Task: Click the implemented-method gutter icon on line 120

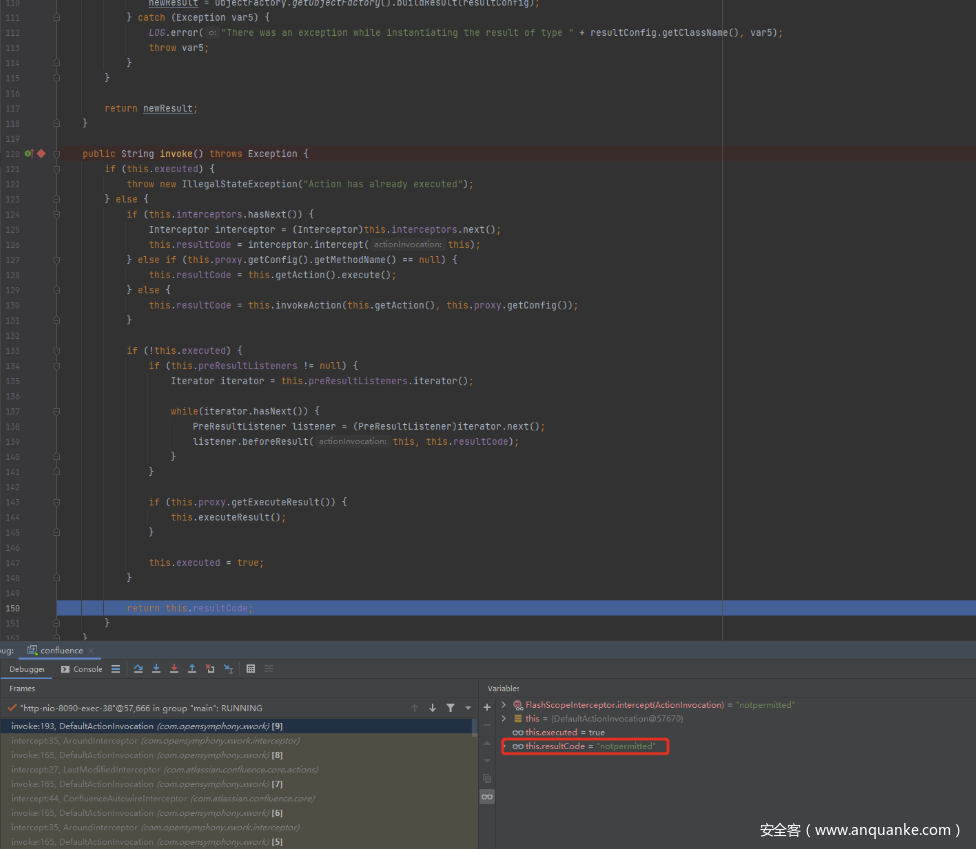Action: pyautogui.click(x=29, y=154)
